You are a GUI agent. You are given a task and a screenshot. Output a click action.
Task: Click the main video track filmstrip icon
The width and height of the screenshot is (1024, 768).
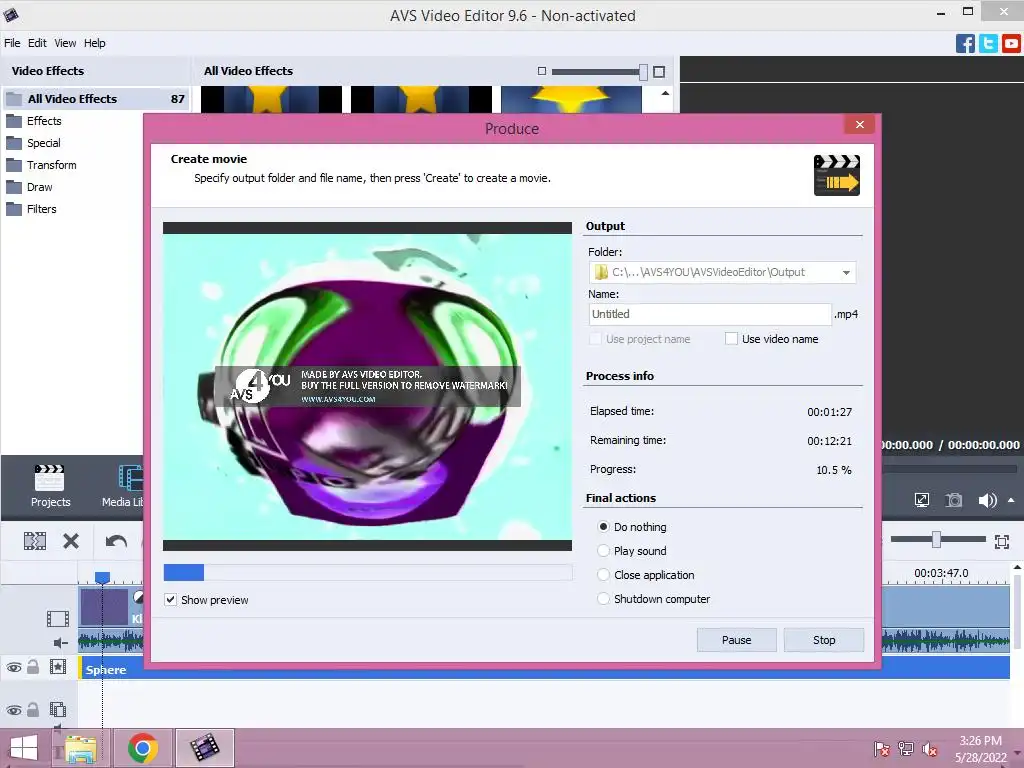[57, 618]
